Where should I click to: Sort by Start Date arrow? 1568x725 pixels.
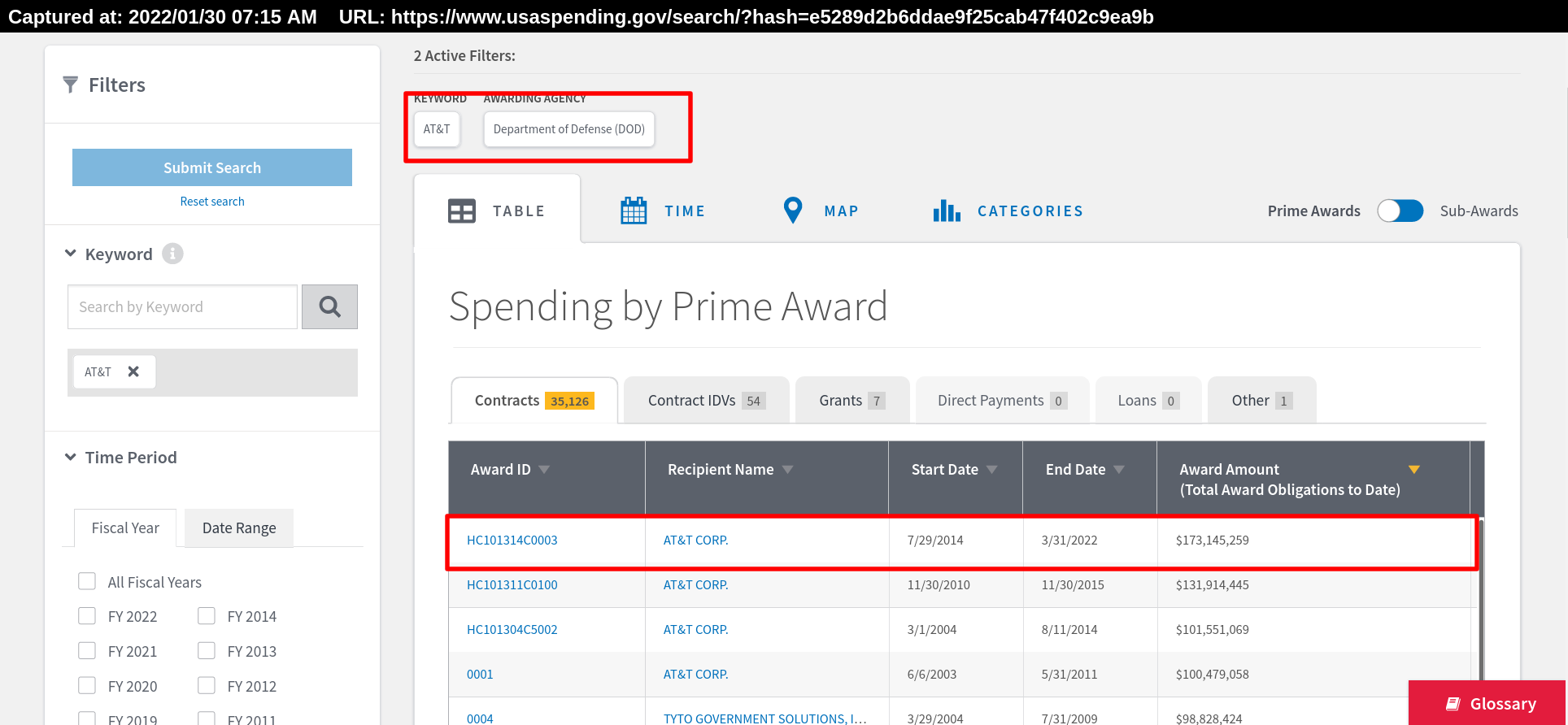point(991,470)
